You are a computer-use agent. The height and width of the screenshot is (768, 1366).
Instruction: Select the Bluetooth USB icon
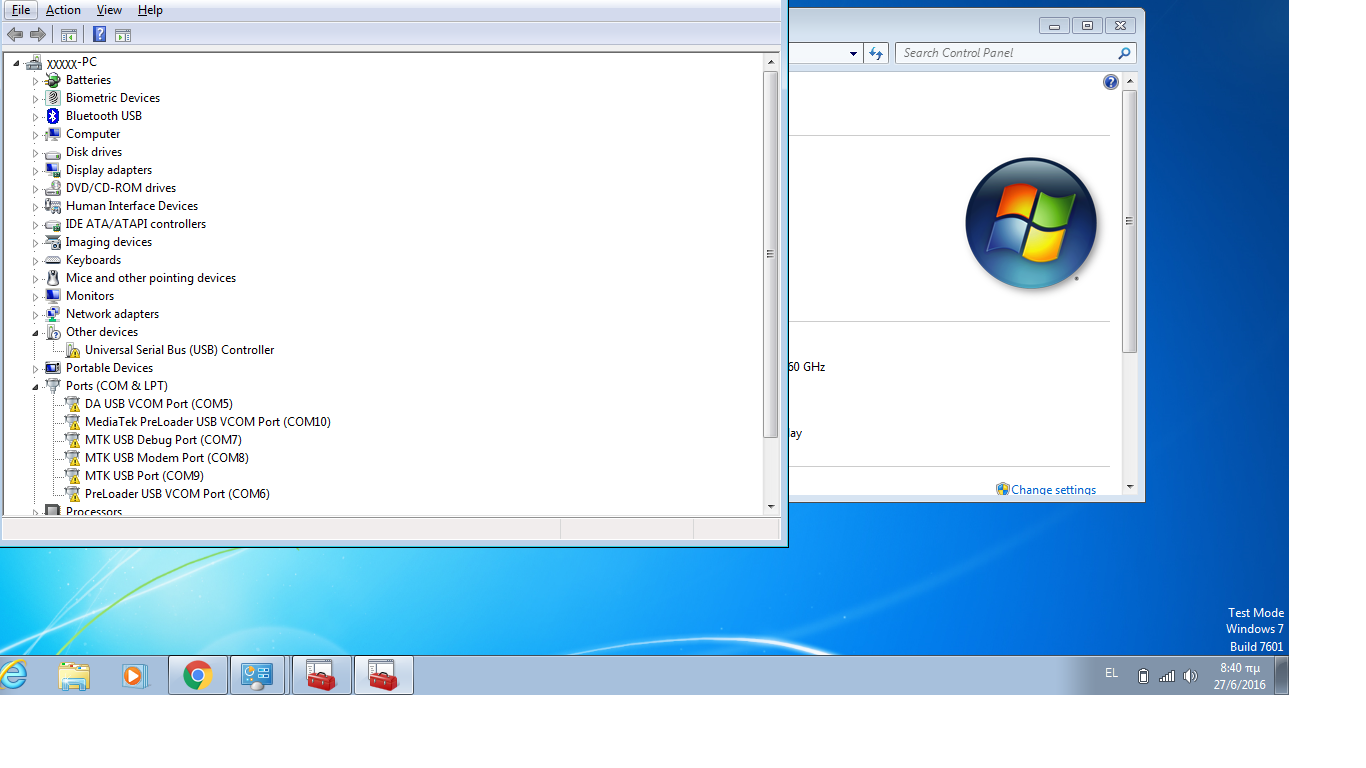pyautogui.click(x=53, y=116)
